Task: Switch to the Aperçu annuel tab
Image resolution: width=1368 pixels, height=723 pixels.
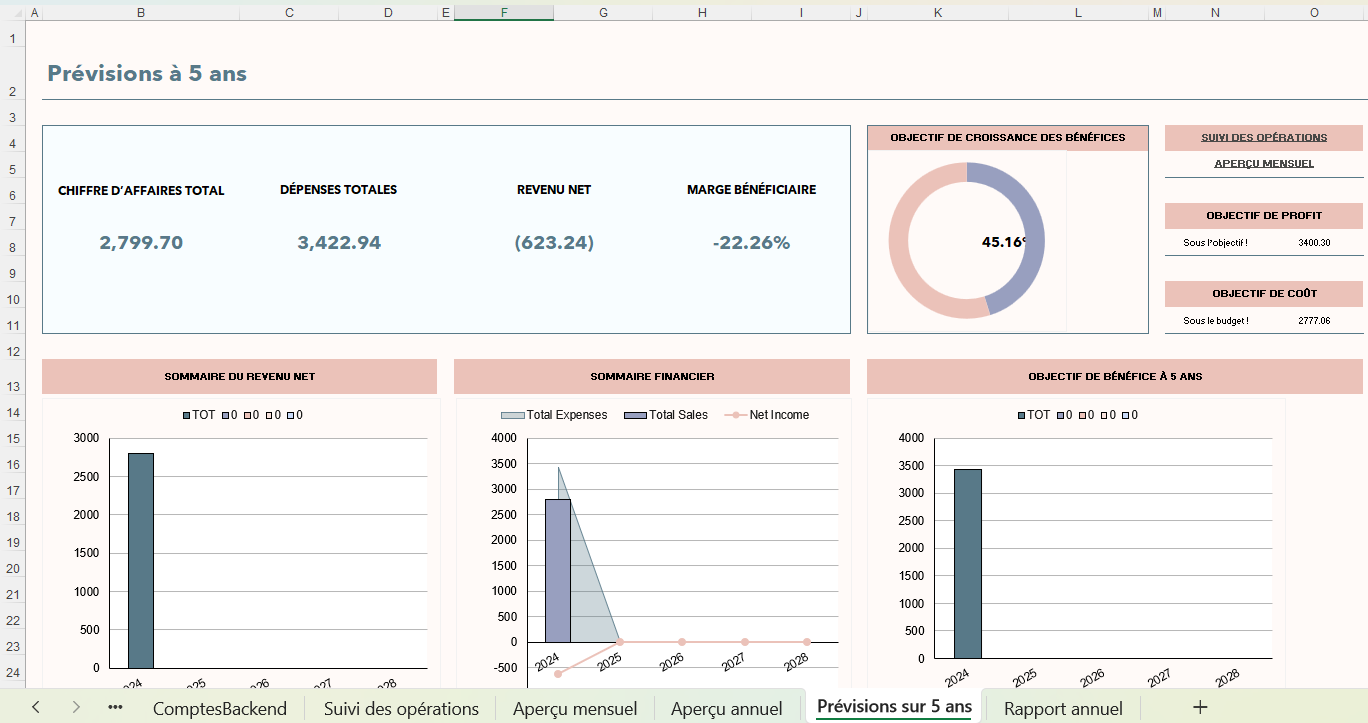Action: coord(727,707)
